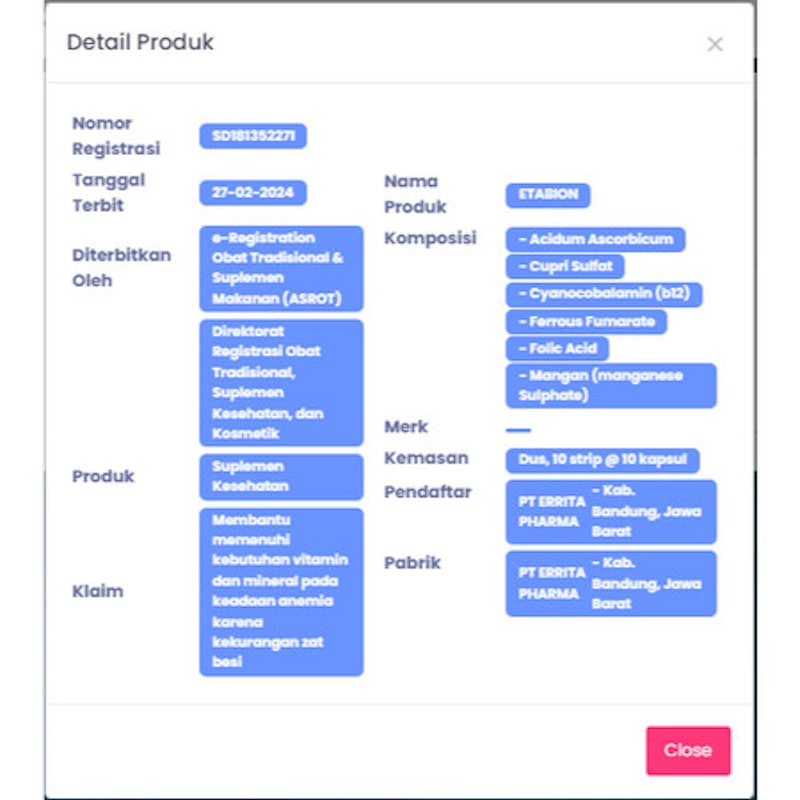
Task: Select the ETABION product name badge
Action: coord(548,195)
